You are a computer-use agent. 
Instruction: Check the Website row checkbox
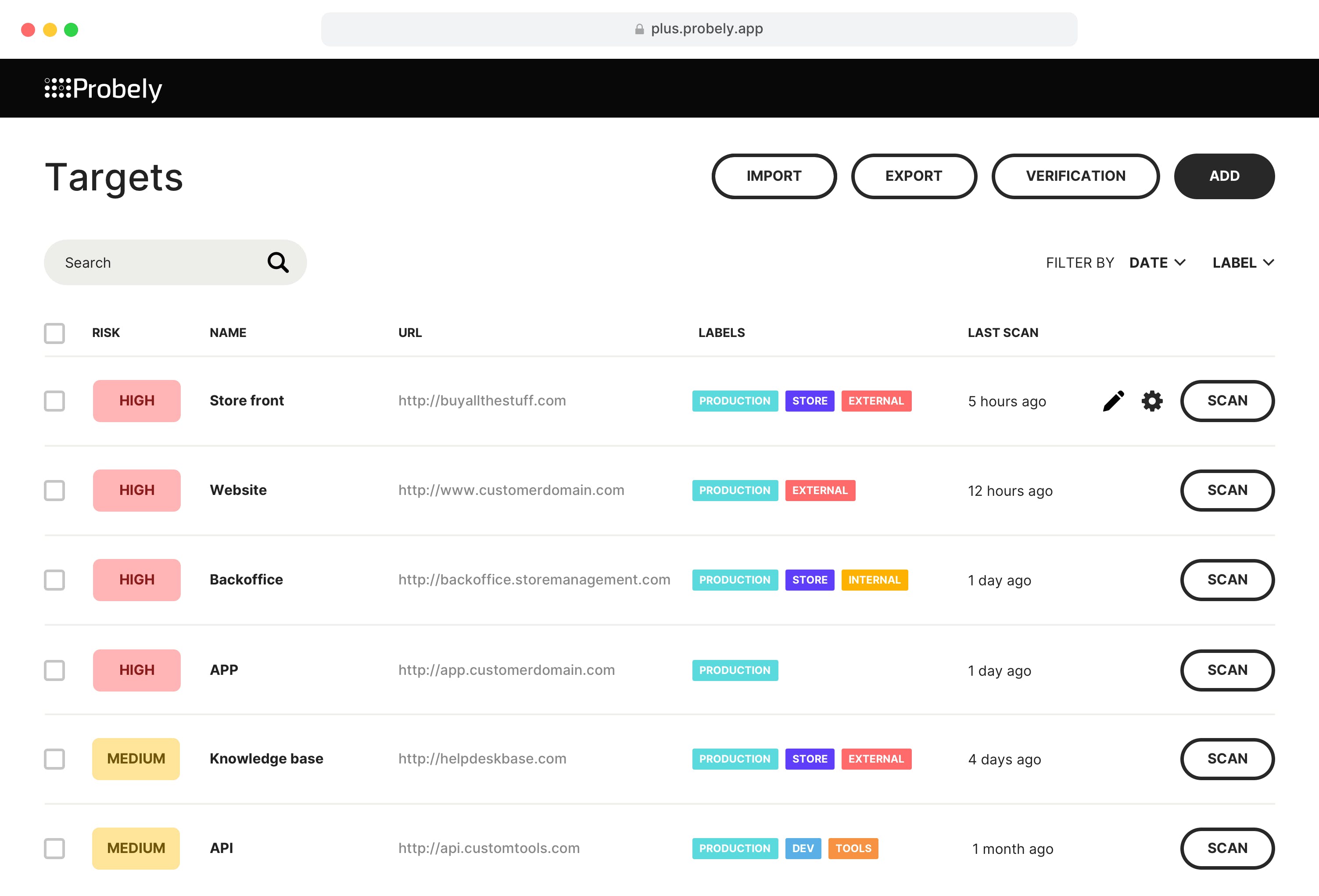tap(54, 490)
